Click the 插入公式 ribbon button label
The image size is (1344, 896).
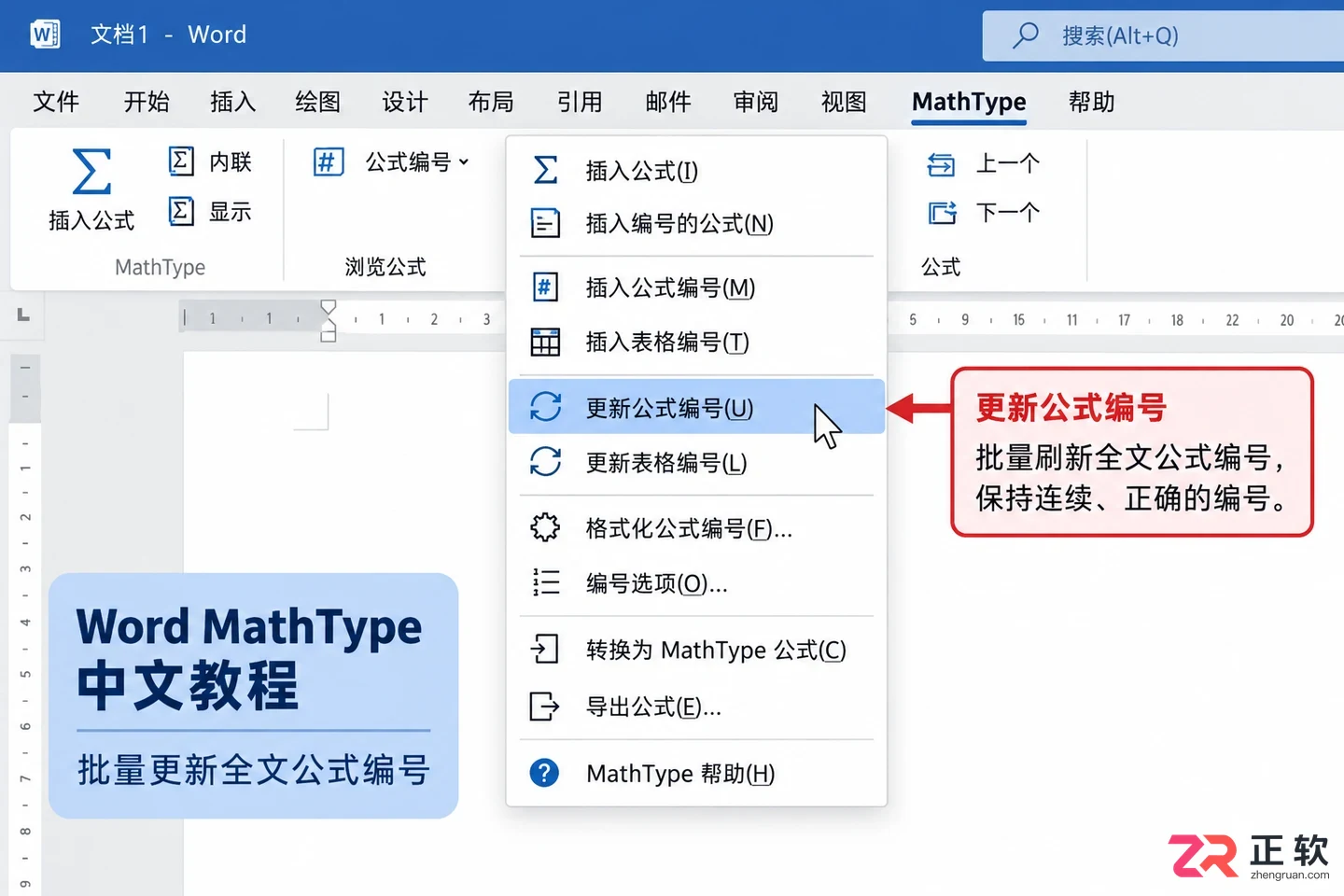91,220
